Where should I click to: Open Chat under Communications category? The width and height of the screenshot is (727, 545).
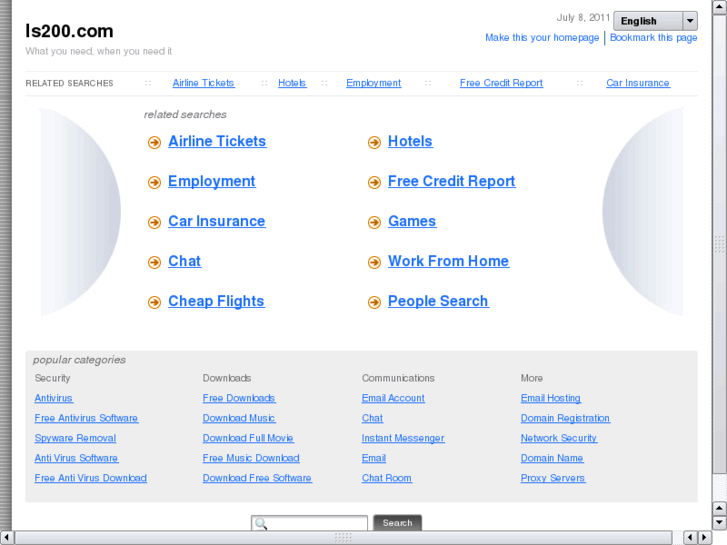pyautogui.click(x=372, y=418)
